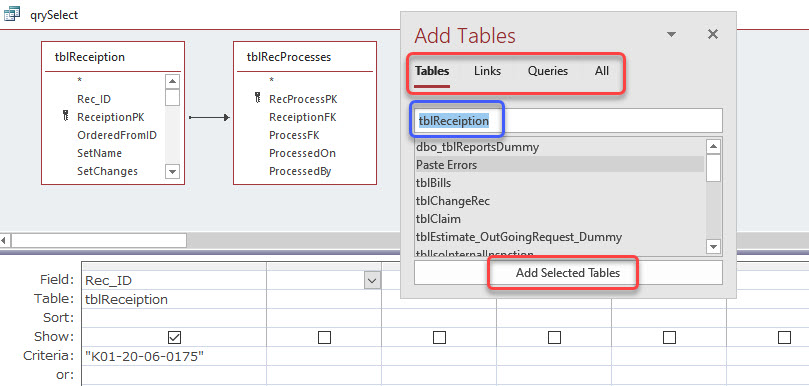The width and height of the screenshot is (809, 386).
Task: Select Paste Errors in the table list
Action: (x=559, y=165)
